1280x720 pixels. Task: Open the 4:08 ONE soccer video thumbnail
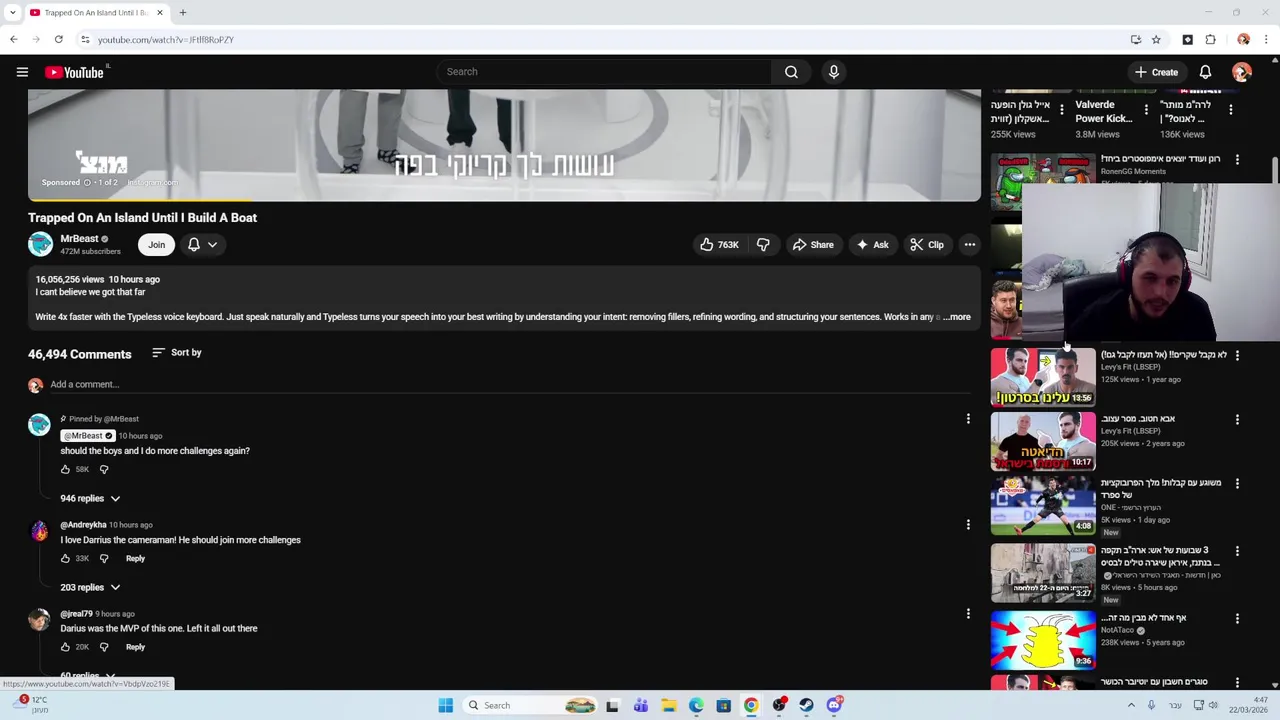pyautogui.click(x=1043, y=506)
